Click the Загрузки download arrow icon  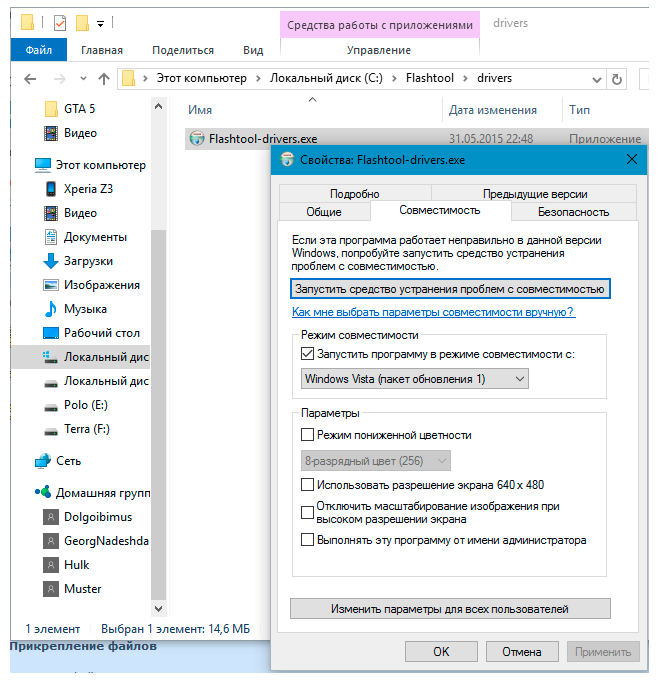[51, 261]
